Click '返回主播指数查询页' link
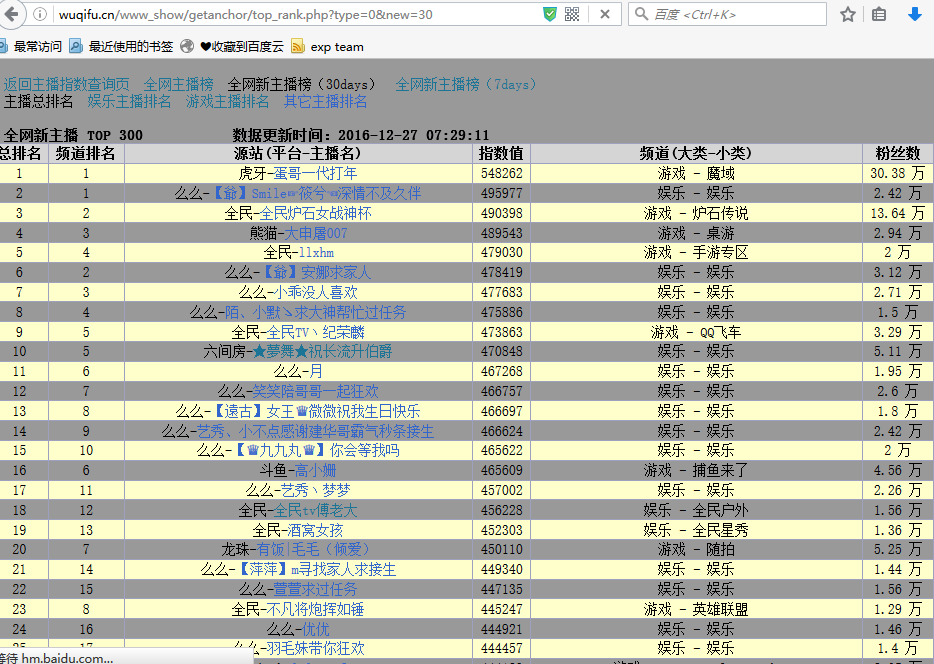The width and height of the screenshot is (934, 664). click(x=66, y=85)
